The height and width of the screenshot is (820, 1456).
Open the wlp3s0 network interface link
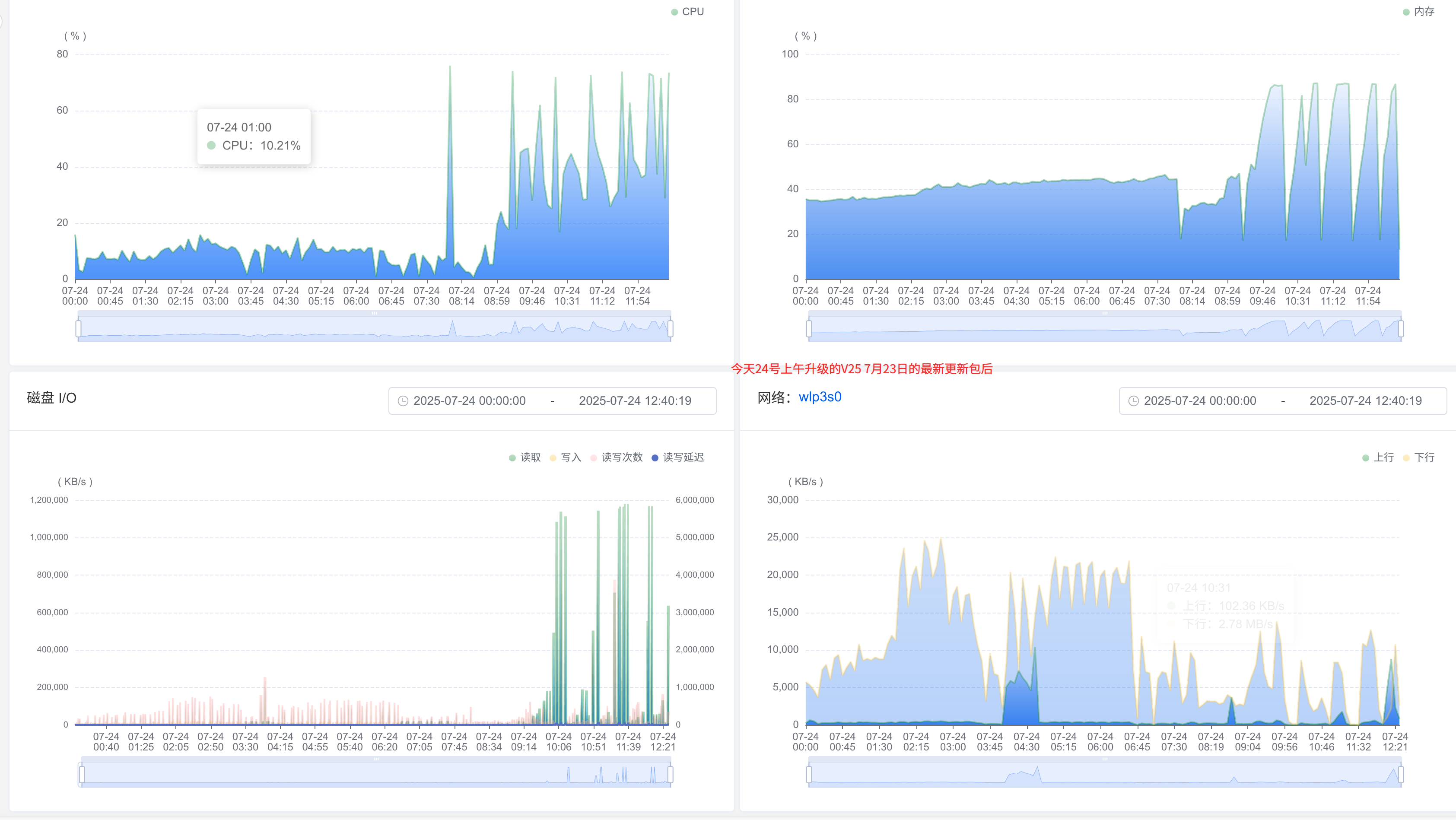pyautogui.click(x=820, y=397)
